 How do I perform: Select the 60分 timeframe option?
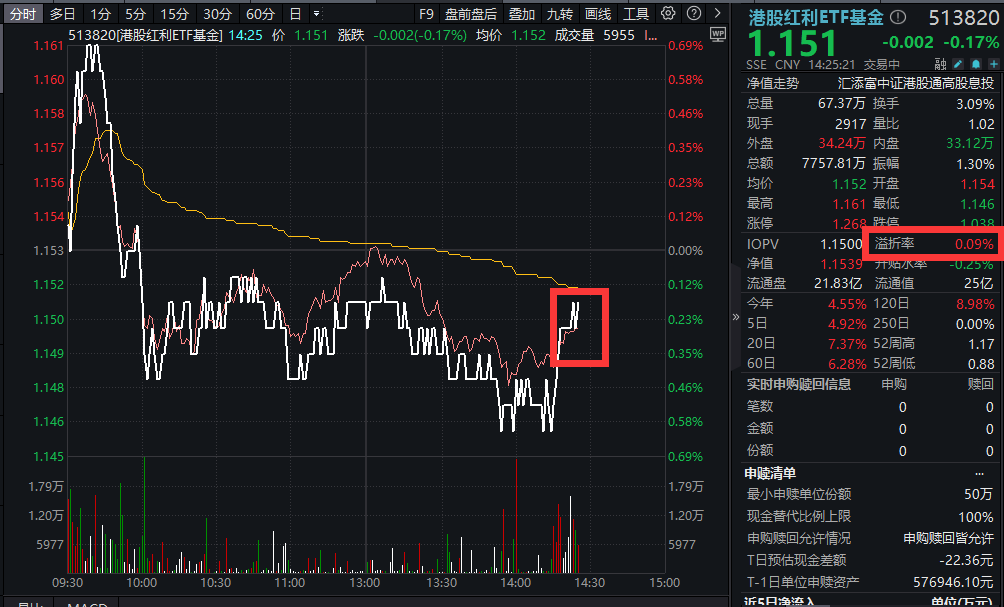259,14
